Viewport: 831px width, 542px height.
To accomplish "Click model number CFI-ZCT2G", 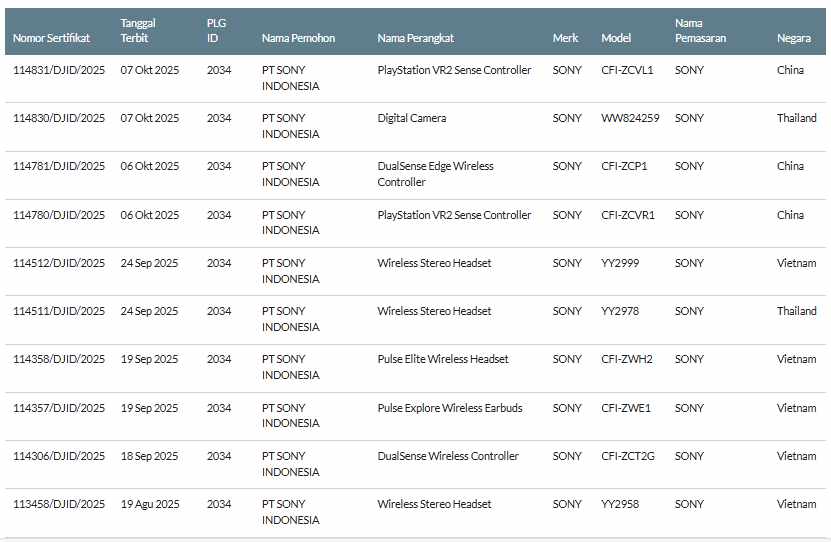I will point(628,456).
